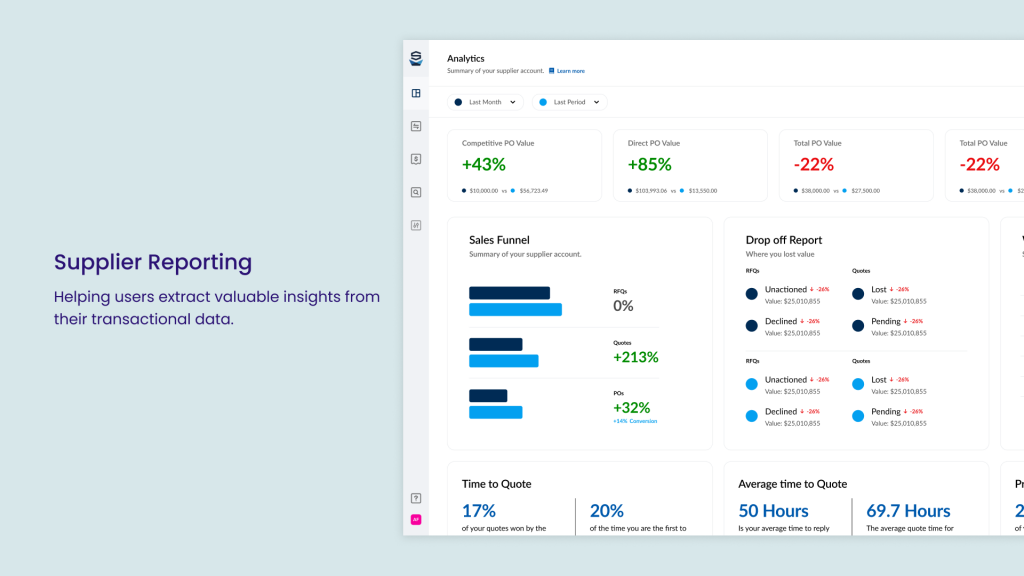Viewport: 1024px width, 576px height.
Task: Open the transfer arrows sidebar icon
Action: click(416, 126)
